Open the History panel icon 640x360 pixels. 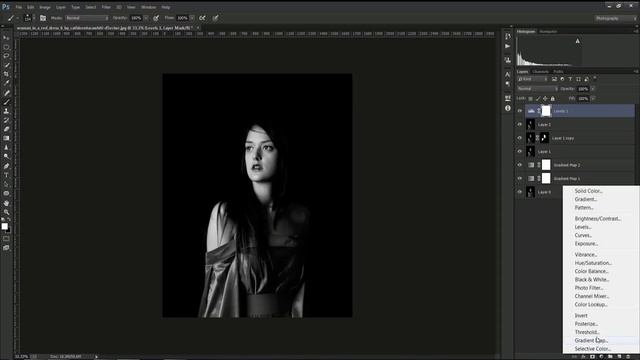coord(507,37)
